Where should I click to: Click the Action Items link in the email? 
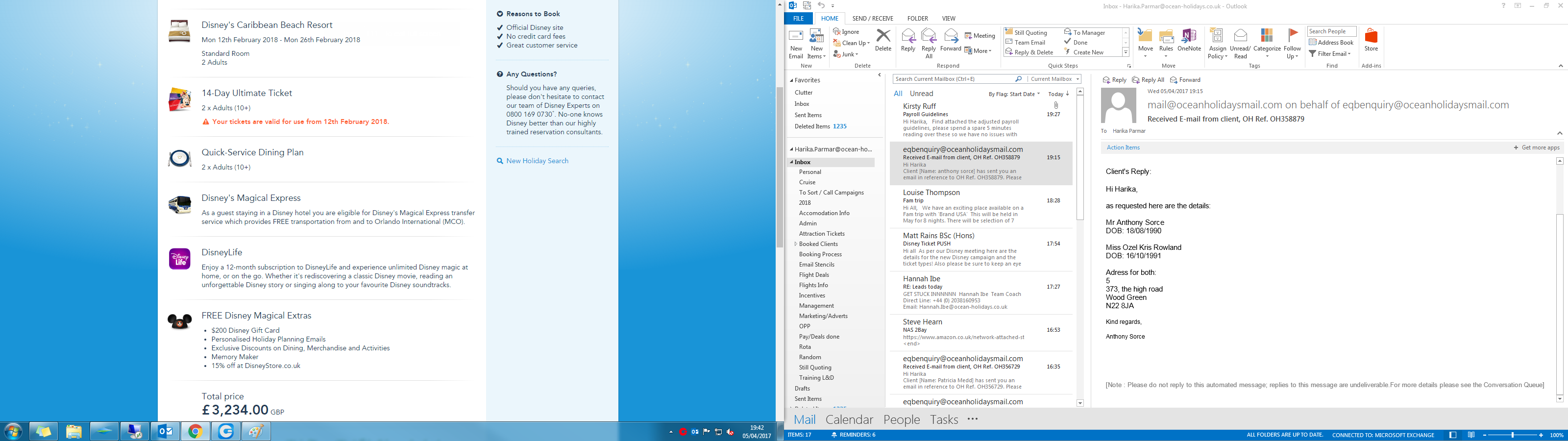1123,147
